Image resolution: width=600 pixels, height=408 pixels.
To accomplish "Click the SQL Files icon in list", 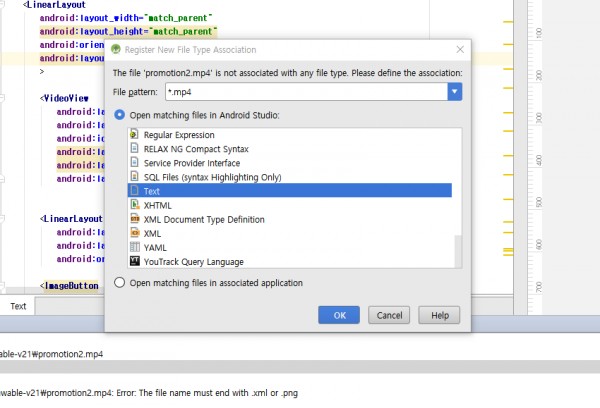I will point(134,176).
